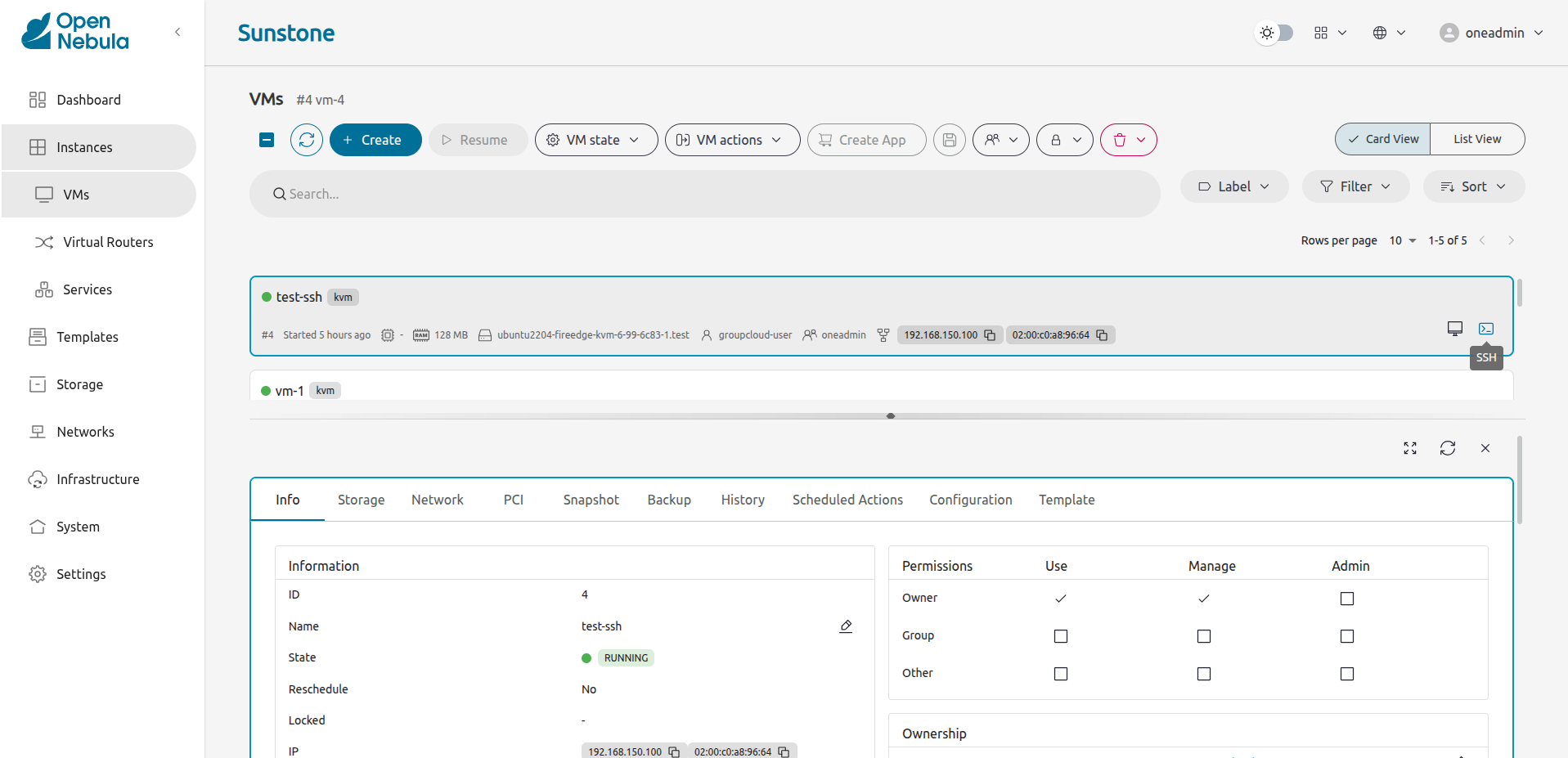Collapse the sidebar with the chevron arrow
The image size is (1568, 758).
pyautogui.click(x=177, y=32)
